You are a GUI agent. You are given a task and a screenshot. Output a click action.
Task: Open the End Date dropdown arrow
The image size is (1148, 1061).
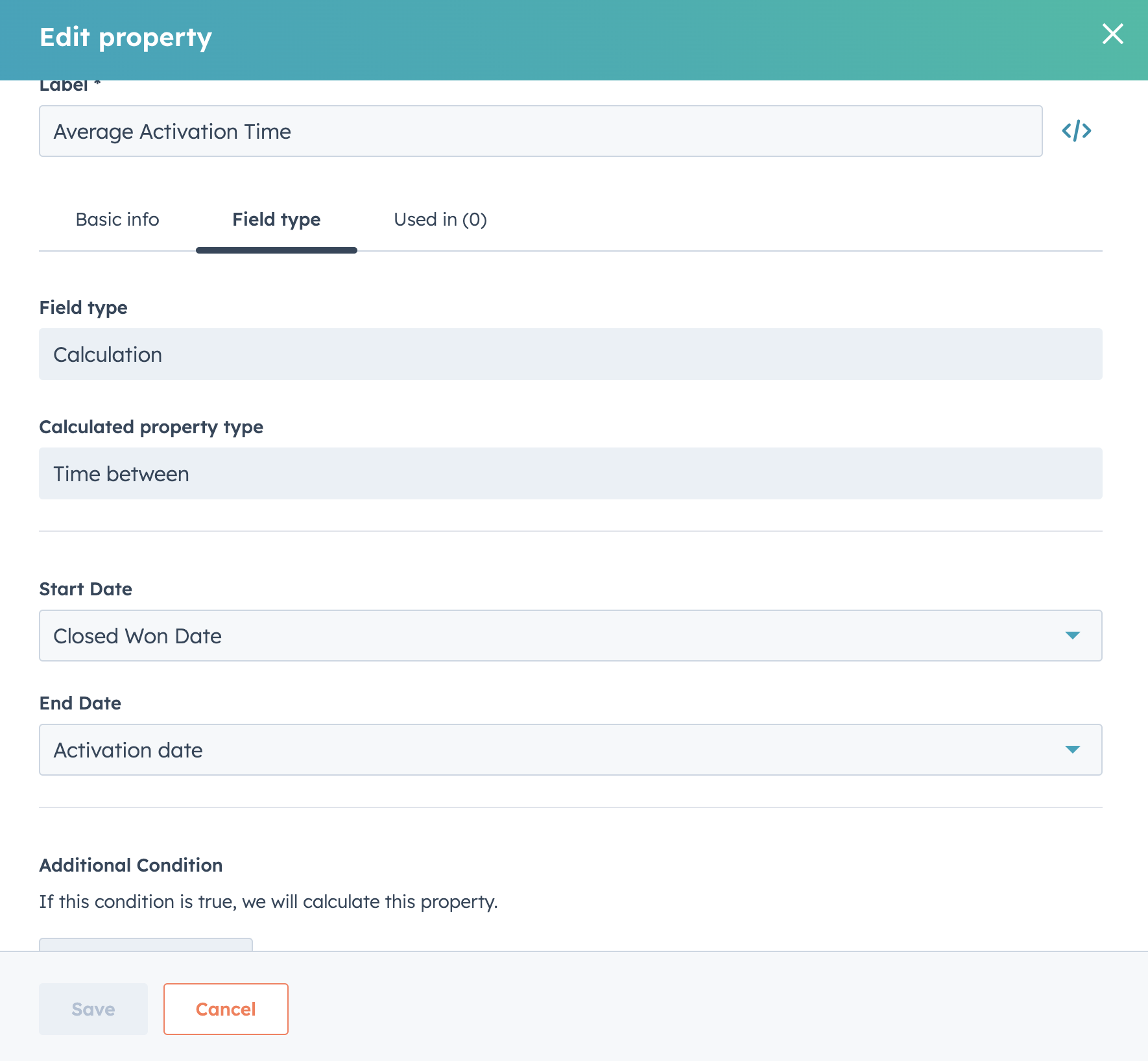pos(1073,750)
